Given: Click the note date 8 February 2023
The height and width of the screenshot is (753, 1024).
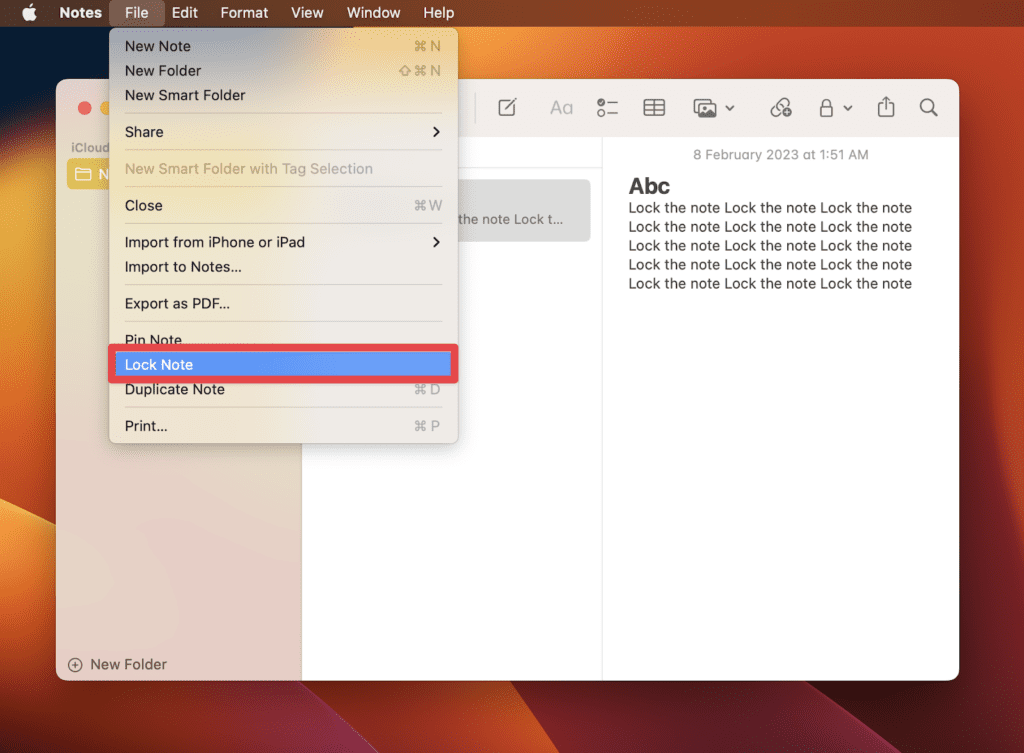Looking at the screenshot, I should point(780,155).
